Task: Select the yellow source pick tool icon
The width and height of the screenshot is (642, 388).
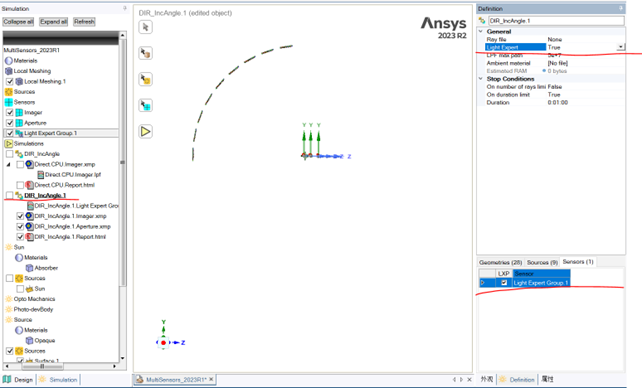Action: [x=145, y=79]
